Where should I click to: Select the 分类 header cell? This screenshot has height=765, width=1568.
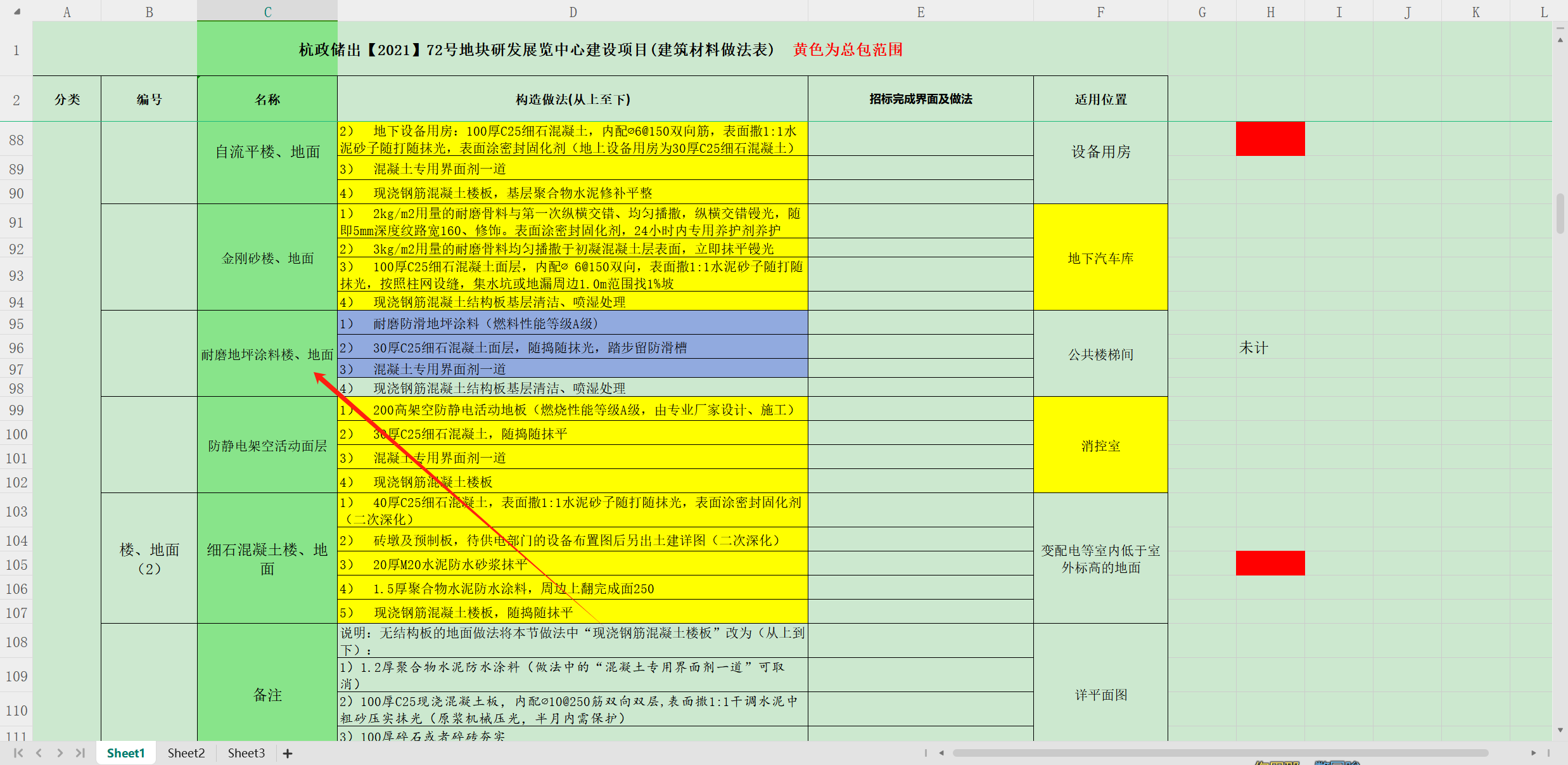67,99
